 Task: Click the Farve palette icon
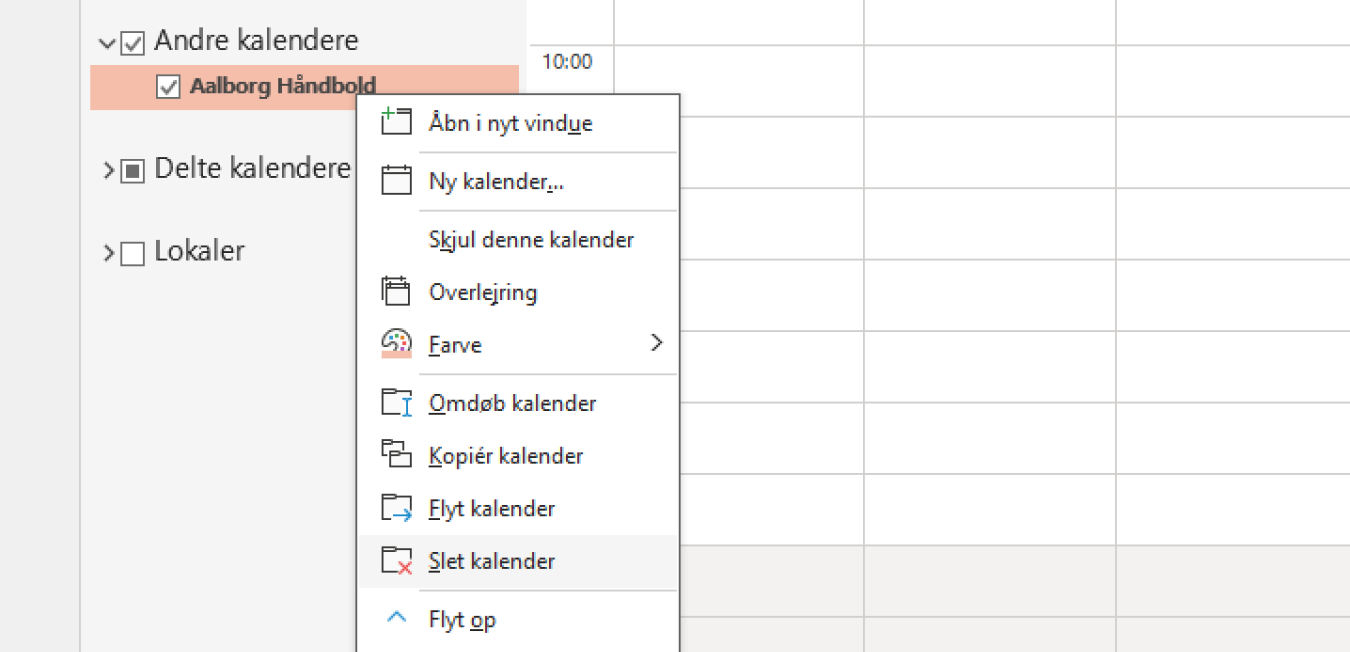(x=396, y=343)
